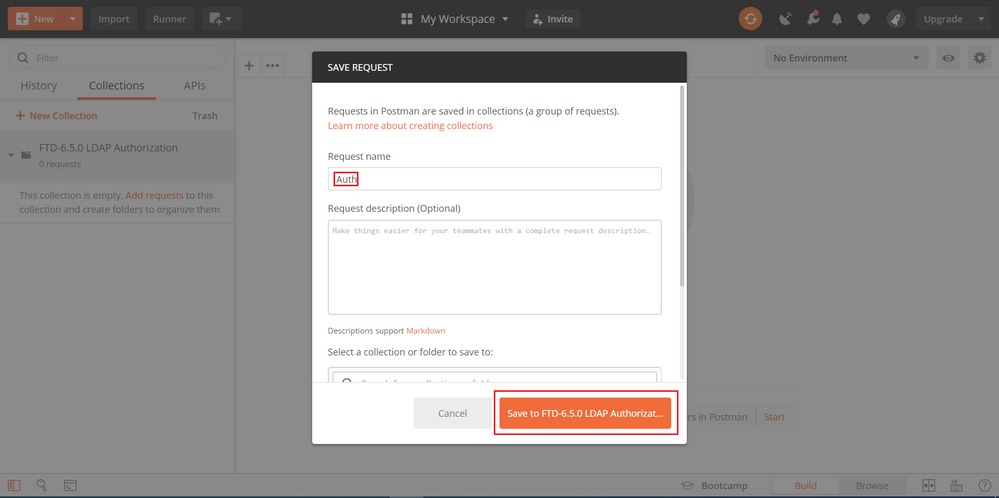Click the Request name input field
Screen dimensions: 999x498
494,179
